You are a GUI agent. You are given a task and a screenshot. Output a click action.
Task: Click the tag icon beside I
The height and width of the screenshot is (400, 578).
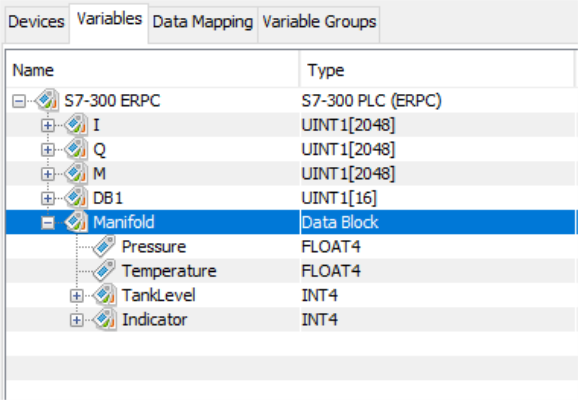click(x=76, y=125)
